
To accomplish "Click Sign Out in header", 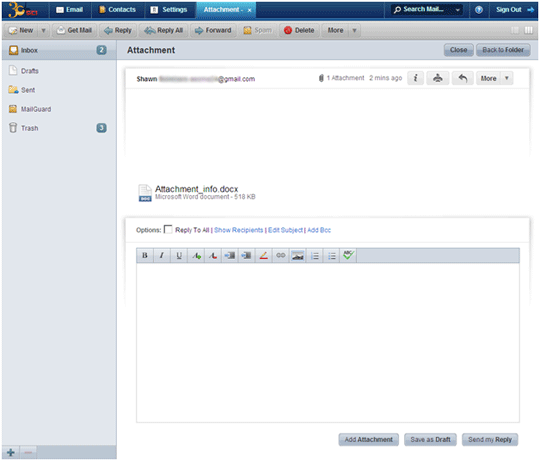I will tap(515, 10).
